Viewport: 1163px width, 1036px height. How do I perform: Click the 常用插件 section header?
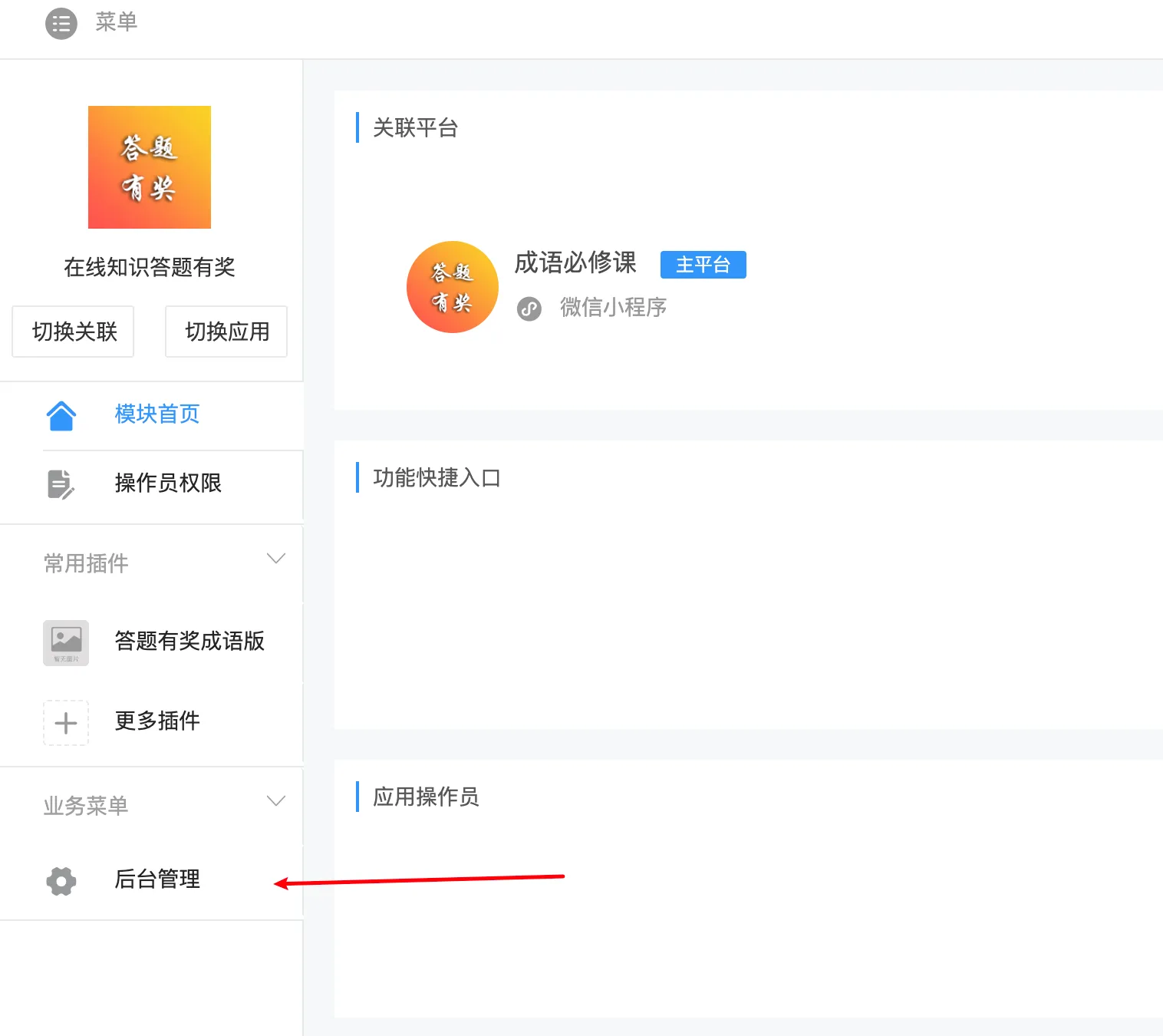[86, 563]
